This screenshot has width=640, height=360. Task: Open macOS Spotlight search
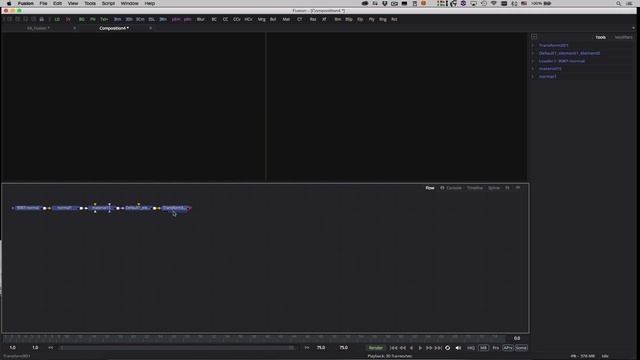click(x=618, y=3)
